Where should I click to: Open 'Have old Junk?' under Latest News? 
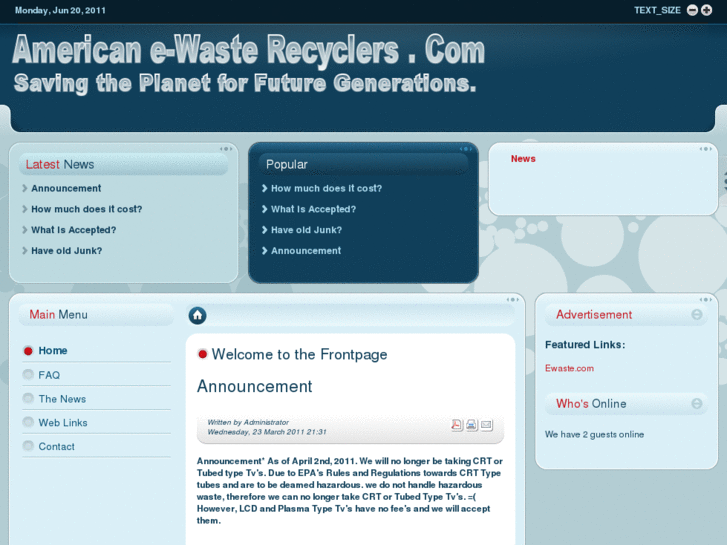pyautogui.click(x=66, y=251)
